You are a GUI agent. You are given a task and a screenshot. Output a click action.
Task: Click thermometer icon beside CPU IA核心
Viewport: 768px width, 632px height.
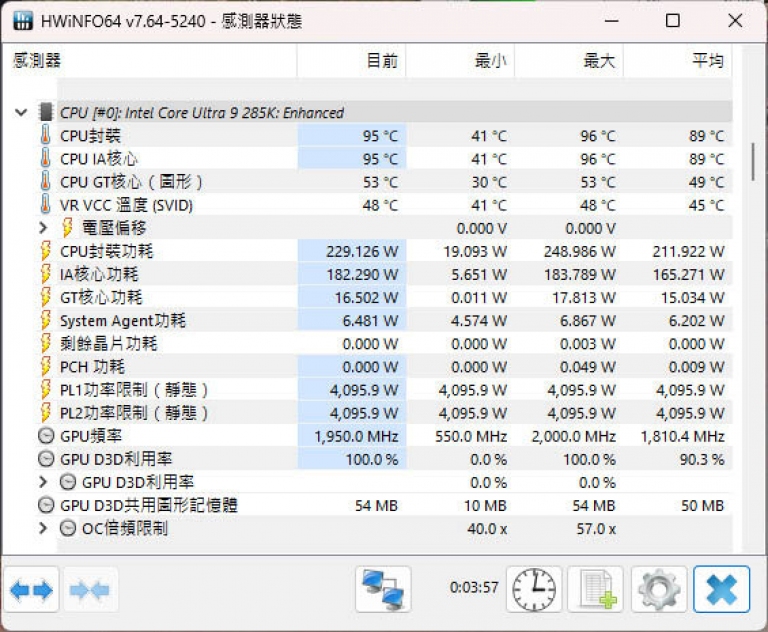coord(46,159)
